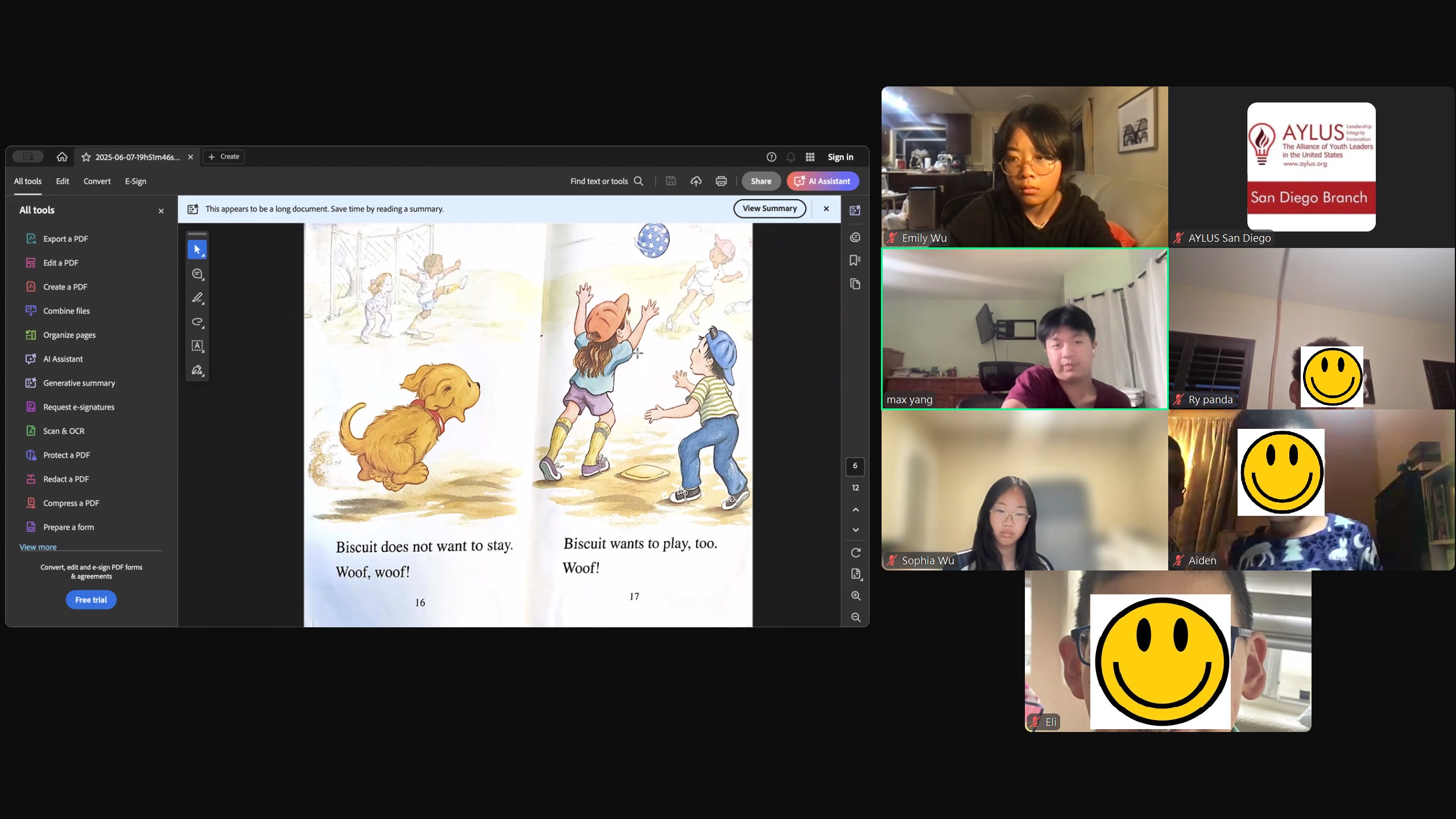Select Create a PDF tool
The height and width of the screenshot is (819, 1456).
pyautogui.click(x=65, y=287)
